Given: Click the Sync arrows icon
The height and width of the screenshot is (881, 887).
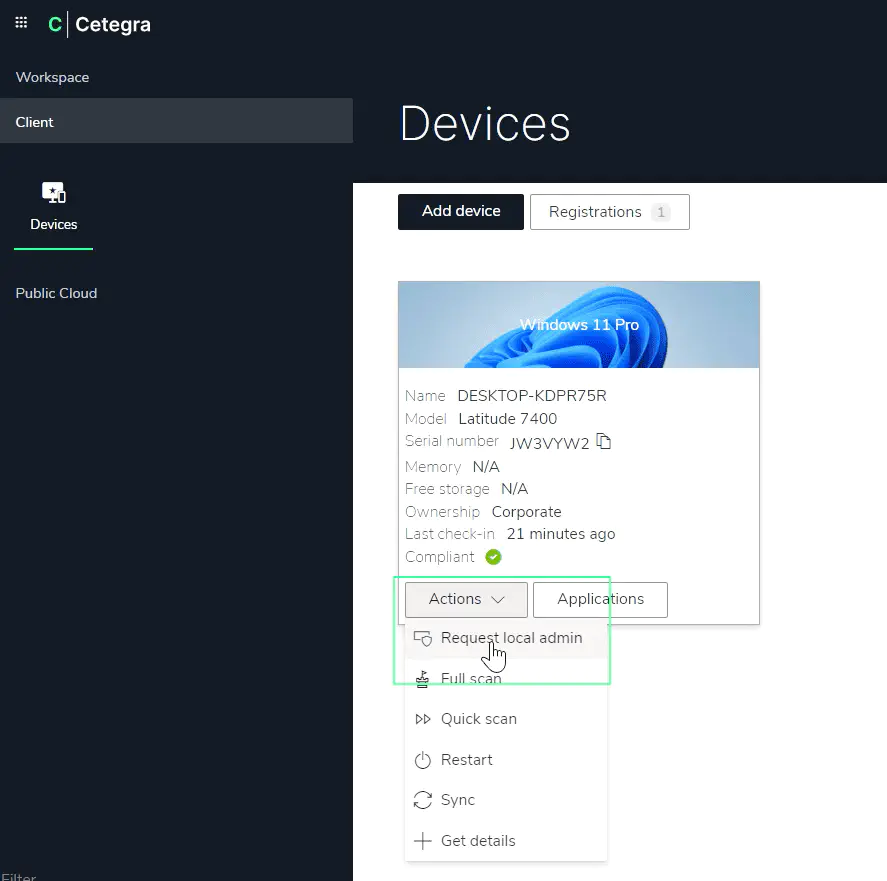Looking at the screenshot, I should point(422,800).
